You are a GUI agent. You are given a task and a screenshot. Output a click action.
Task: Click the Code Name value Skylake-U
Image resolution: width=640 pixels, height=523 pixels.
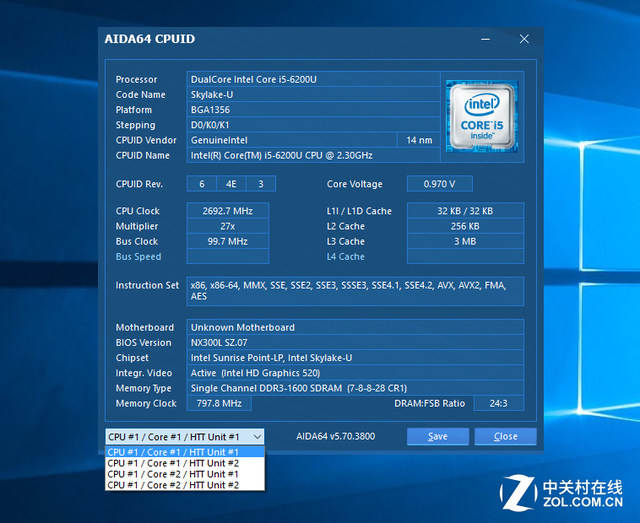point(313,94)
